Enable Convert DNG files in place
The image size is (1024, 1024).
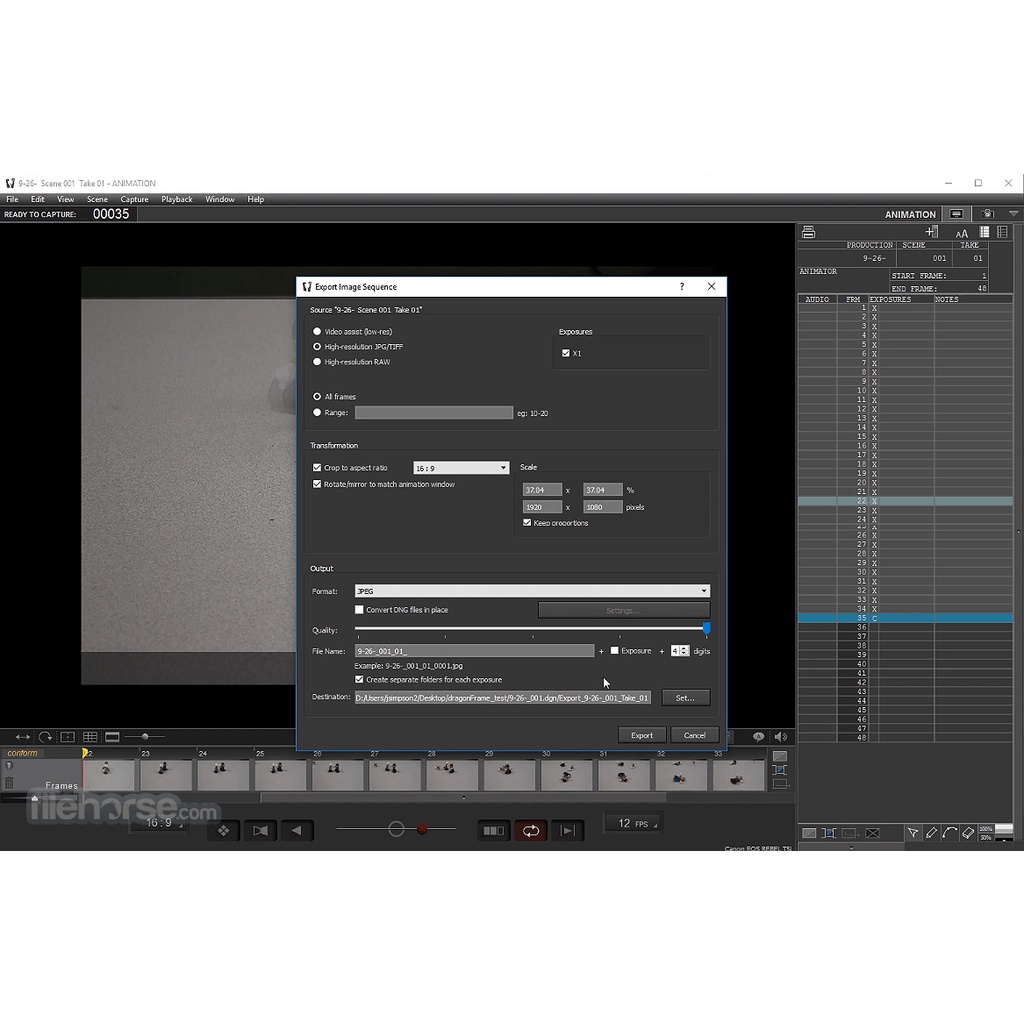coord(360,610)
